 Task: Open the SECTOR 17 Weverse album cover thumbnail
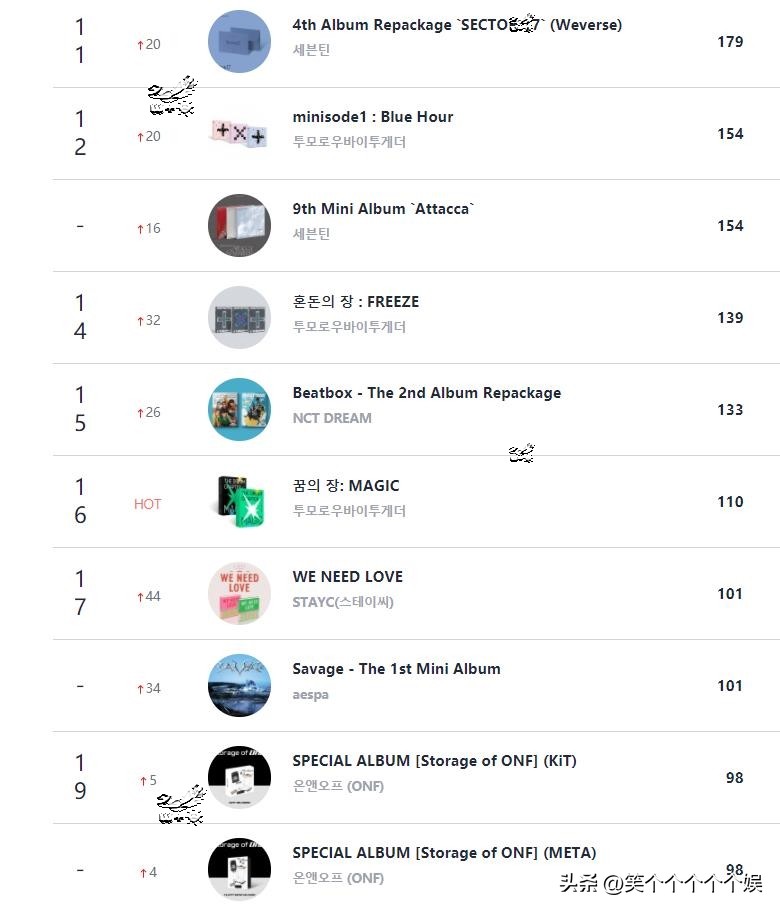(x=239, y=42)
